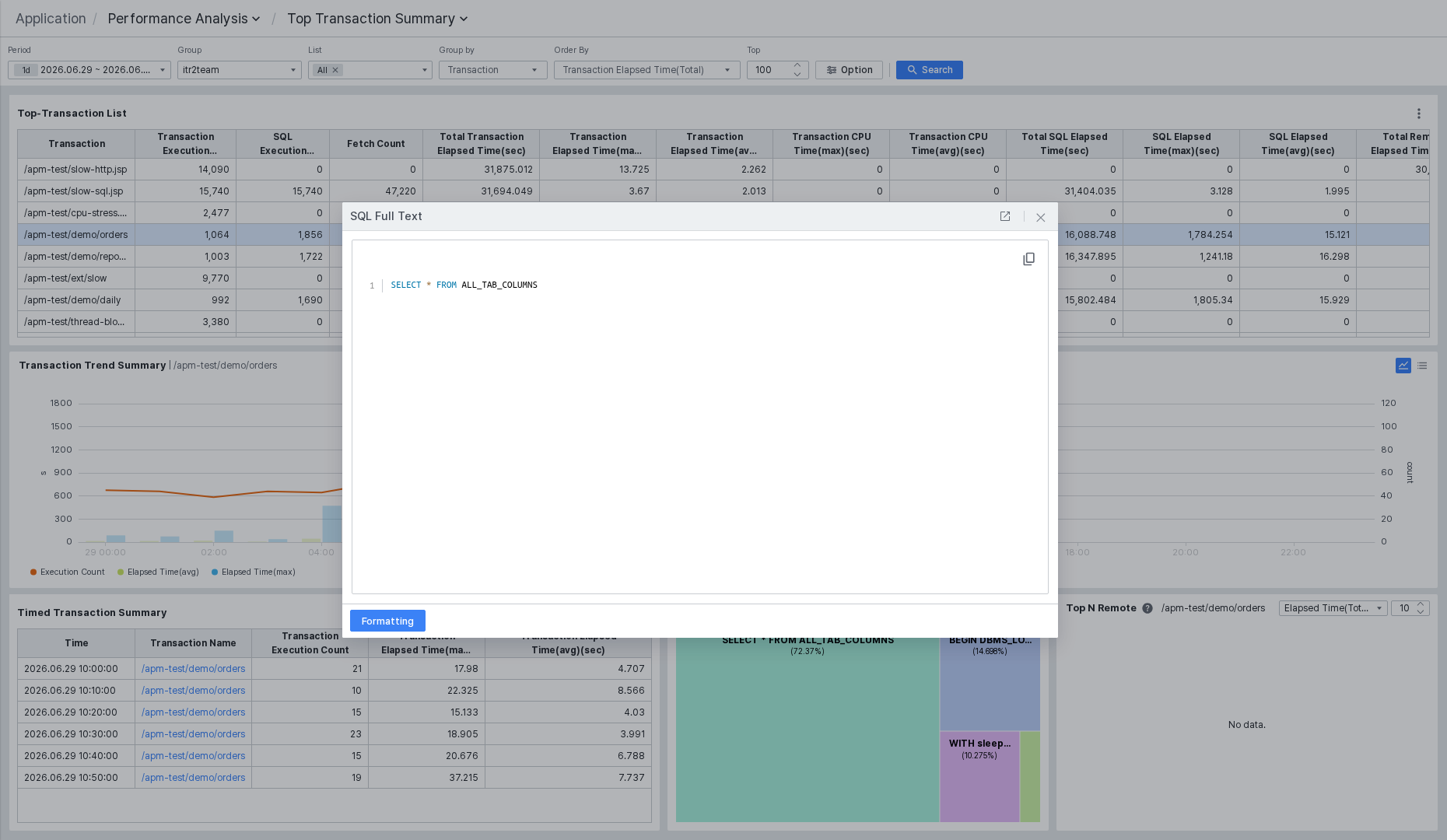1447x840 pixels.
Task: Open the Order By dropdown
Action: (x=646, y=70)
